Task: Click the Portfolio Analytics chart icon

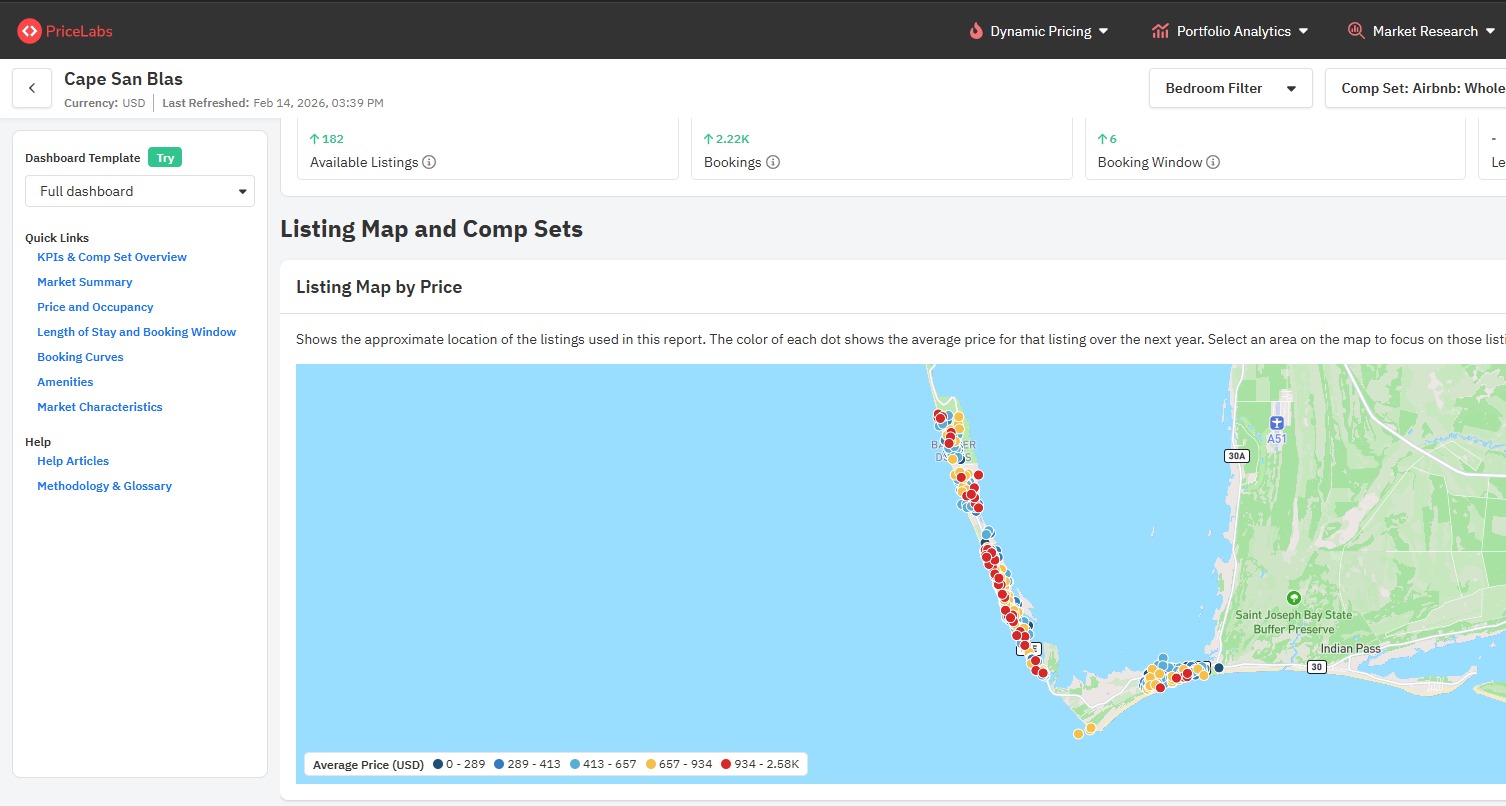Action: tap(1160, 31)
